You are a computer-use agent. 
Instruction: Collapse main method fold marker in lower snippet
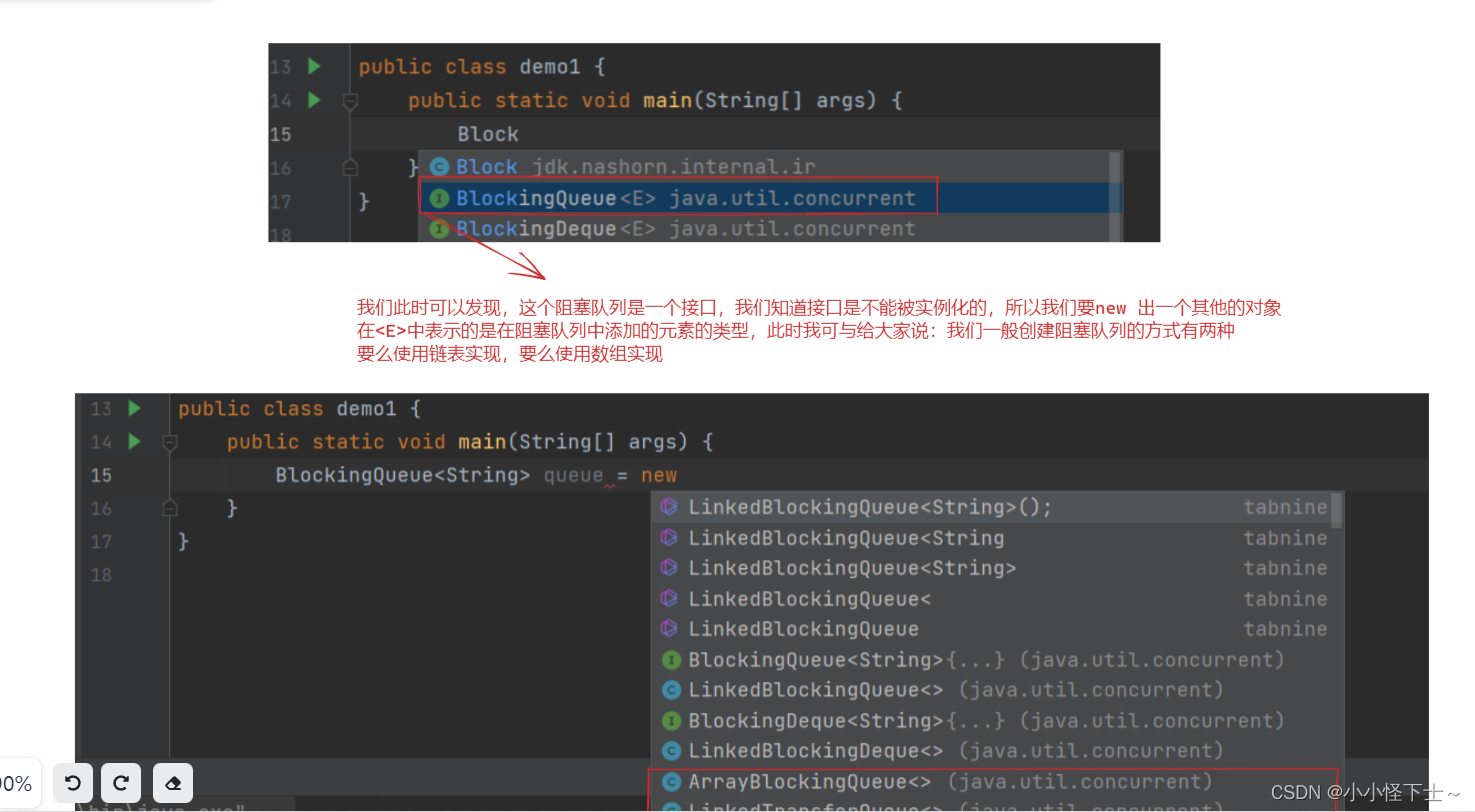(169, 442)
